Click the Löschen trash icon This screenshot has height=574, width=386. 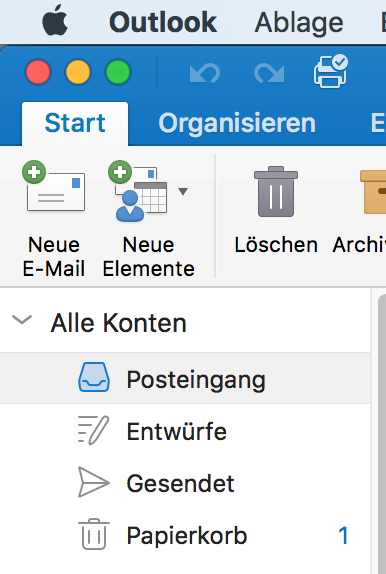276,191
